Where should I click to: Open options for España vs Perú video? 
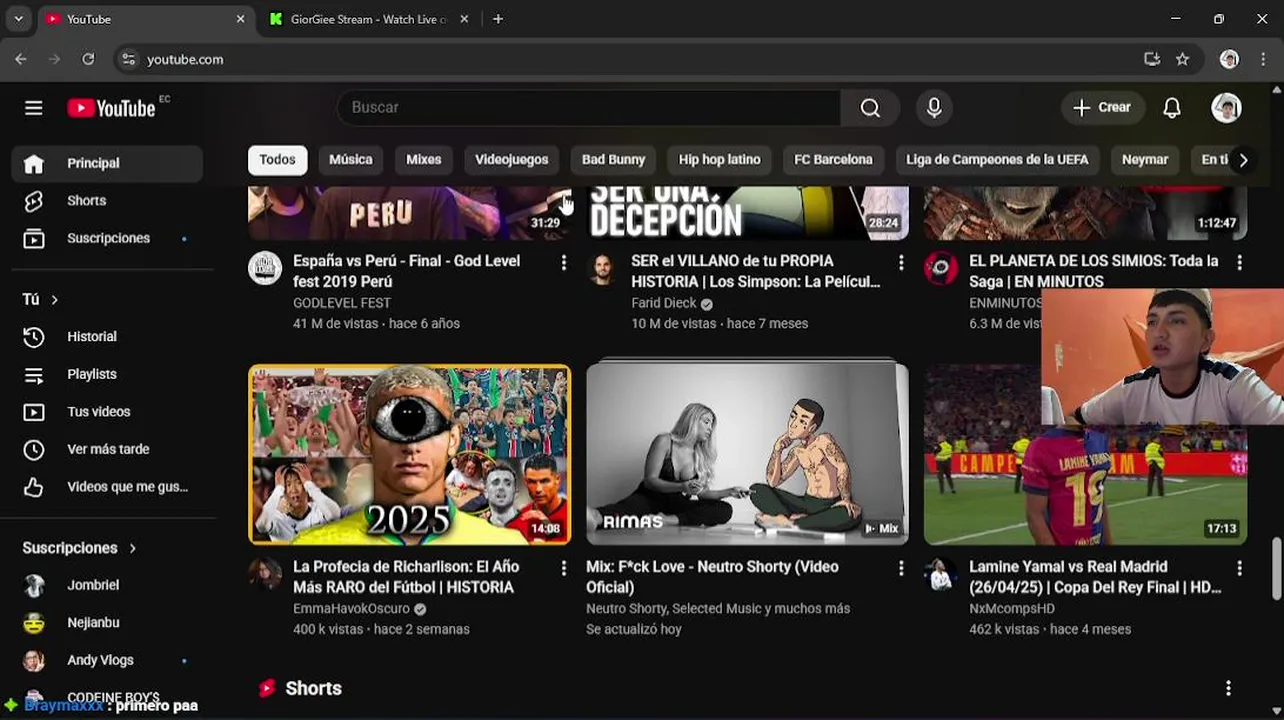(563, 262)
